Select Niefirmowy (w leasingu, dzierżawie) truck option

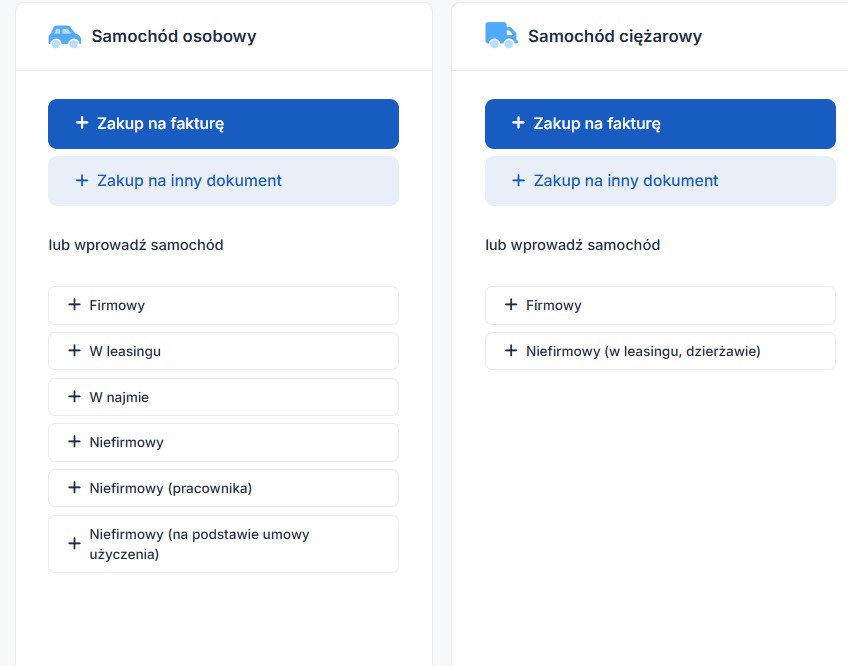(660, 351)
